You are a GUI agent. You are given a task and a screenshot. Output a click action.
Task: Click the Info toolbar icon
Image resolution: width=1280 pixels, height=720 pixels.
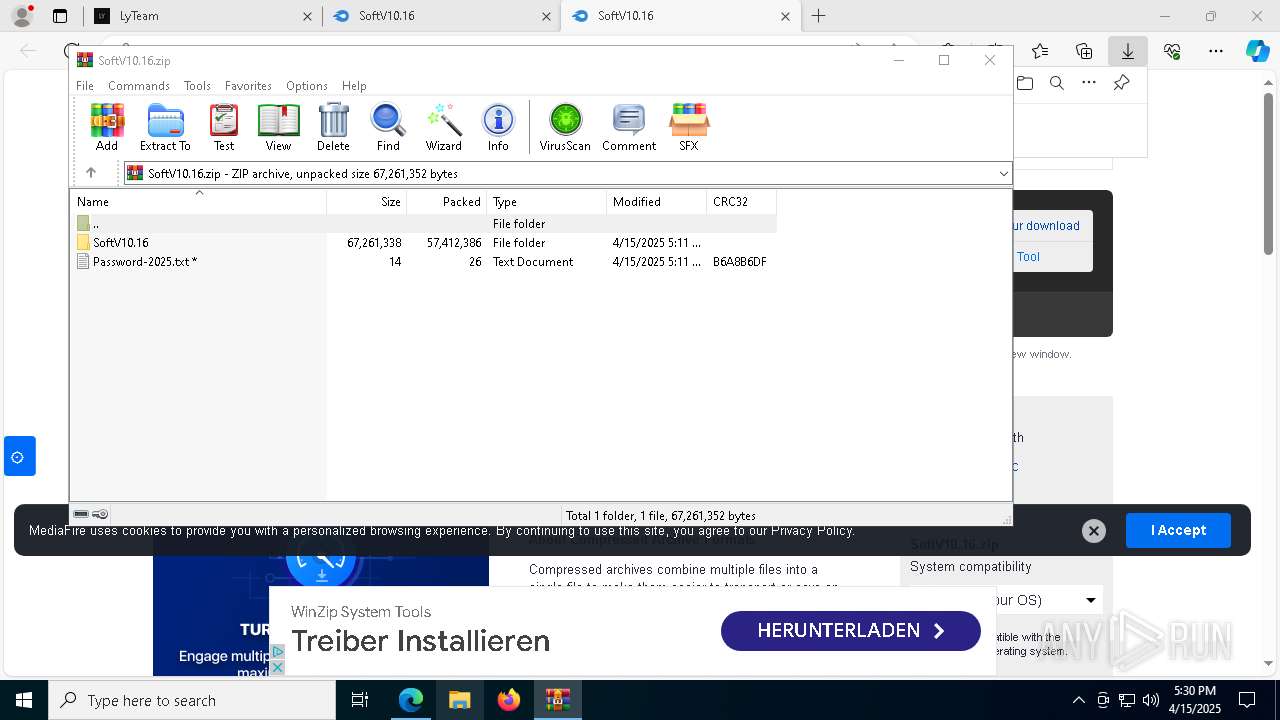tap(498, 127)
